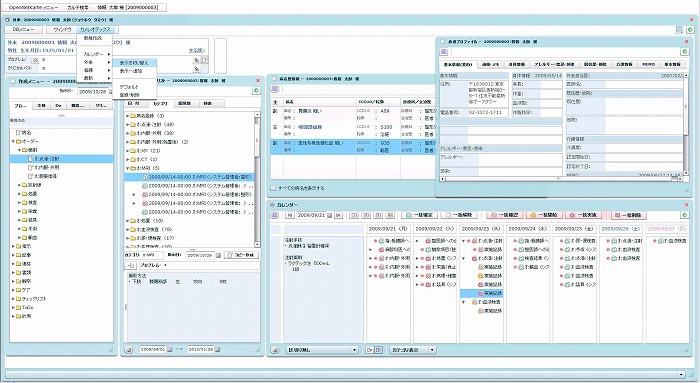Choose 表示へ追加 in the submenu
Screen dimensions: 700x383
click(x=134, y=71)
